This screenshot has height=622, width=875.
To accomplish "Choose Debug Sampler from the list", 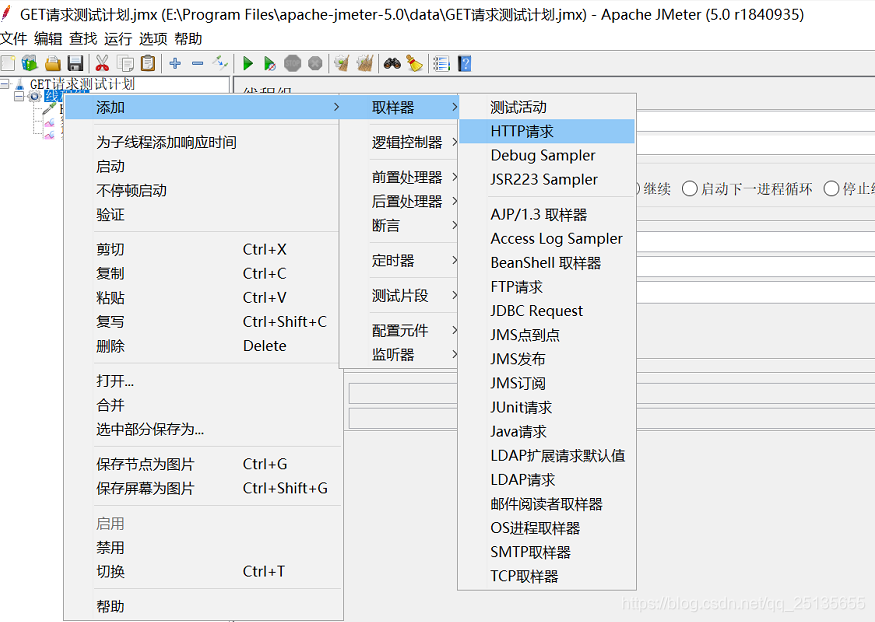I will click(547, 155).
